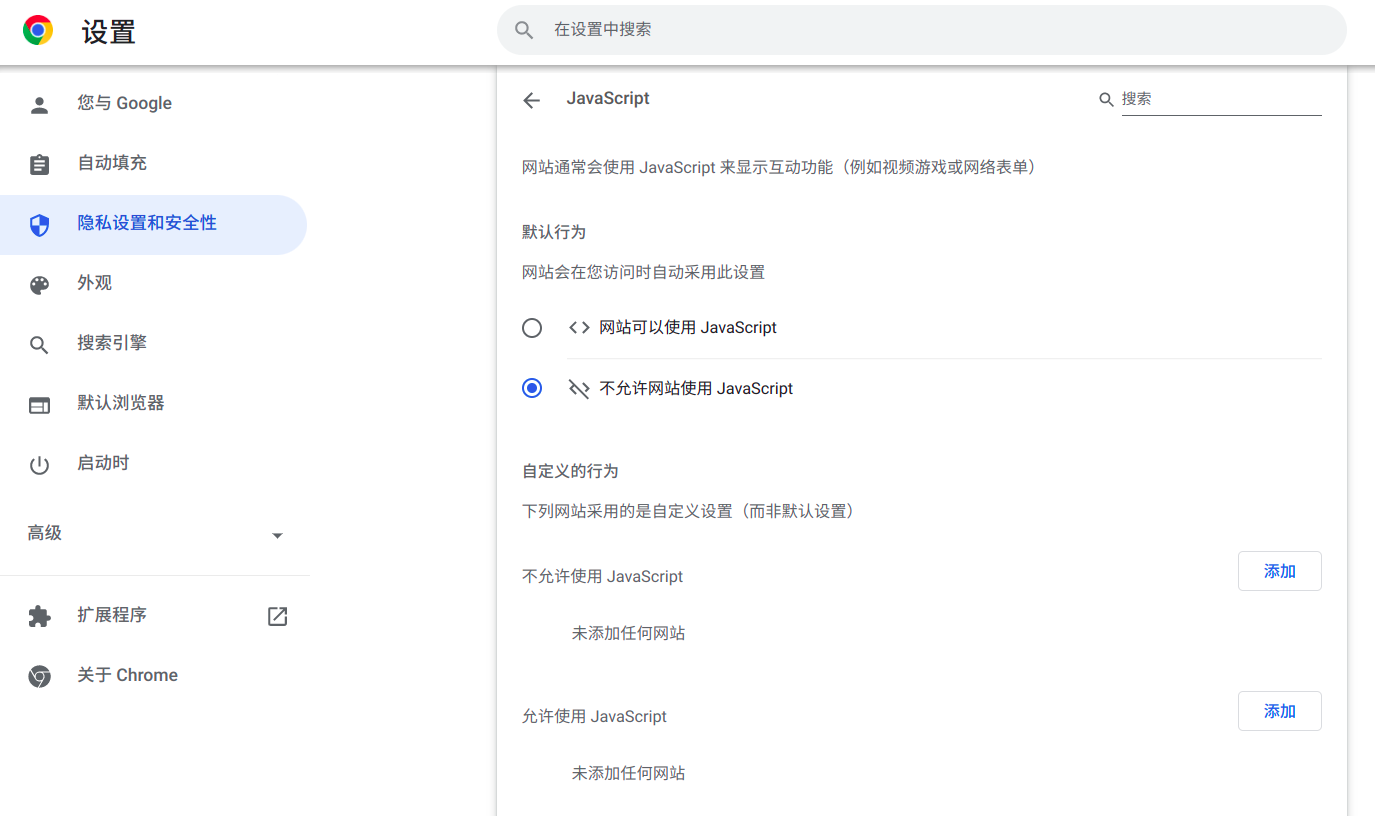The image size is (1375, 816).
Task: Click the 在设置中搜索 search box
Action: point(920,30)
